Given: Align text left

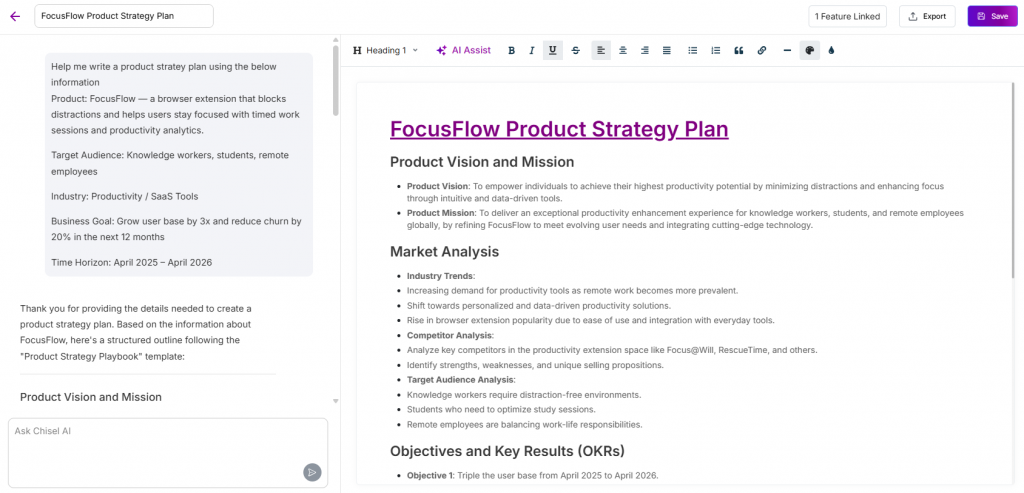Looking at the screenshot, I should pos(601,50).
